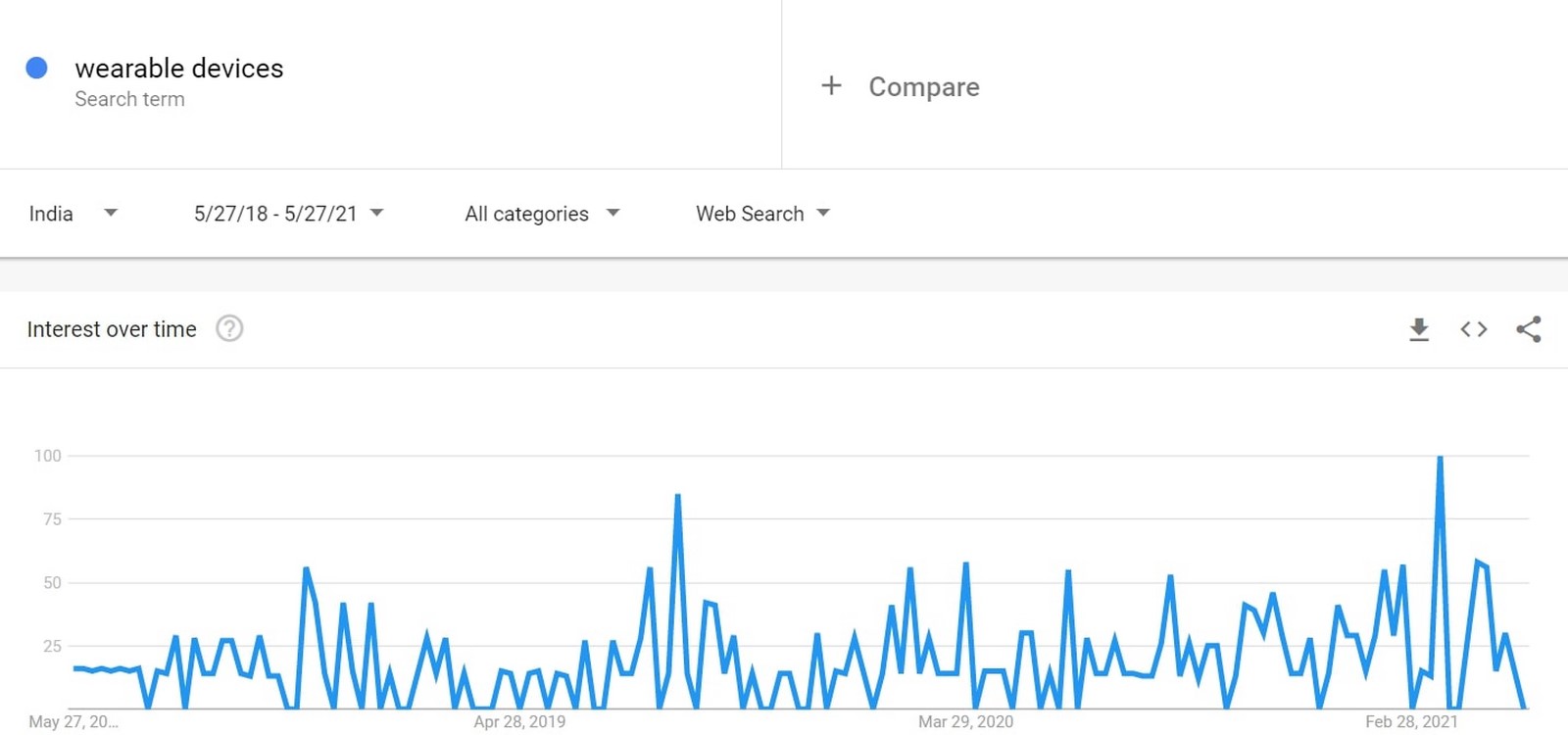Open the 5/27/18 - 5/27/21 date range dropdown
This screenshot has width=1568, height=735.
(288, 214)
